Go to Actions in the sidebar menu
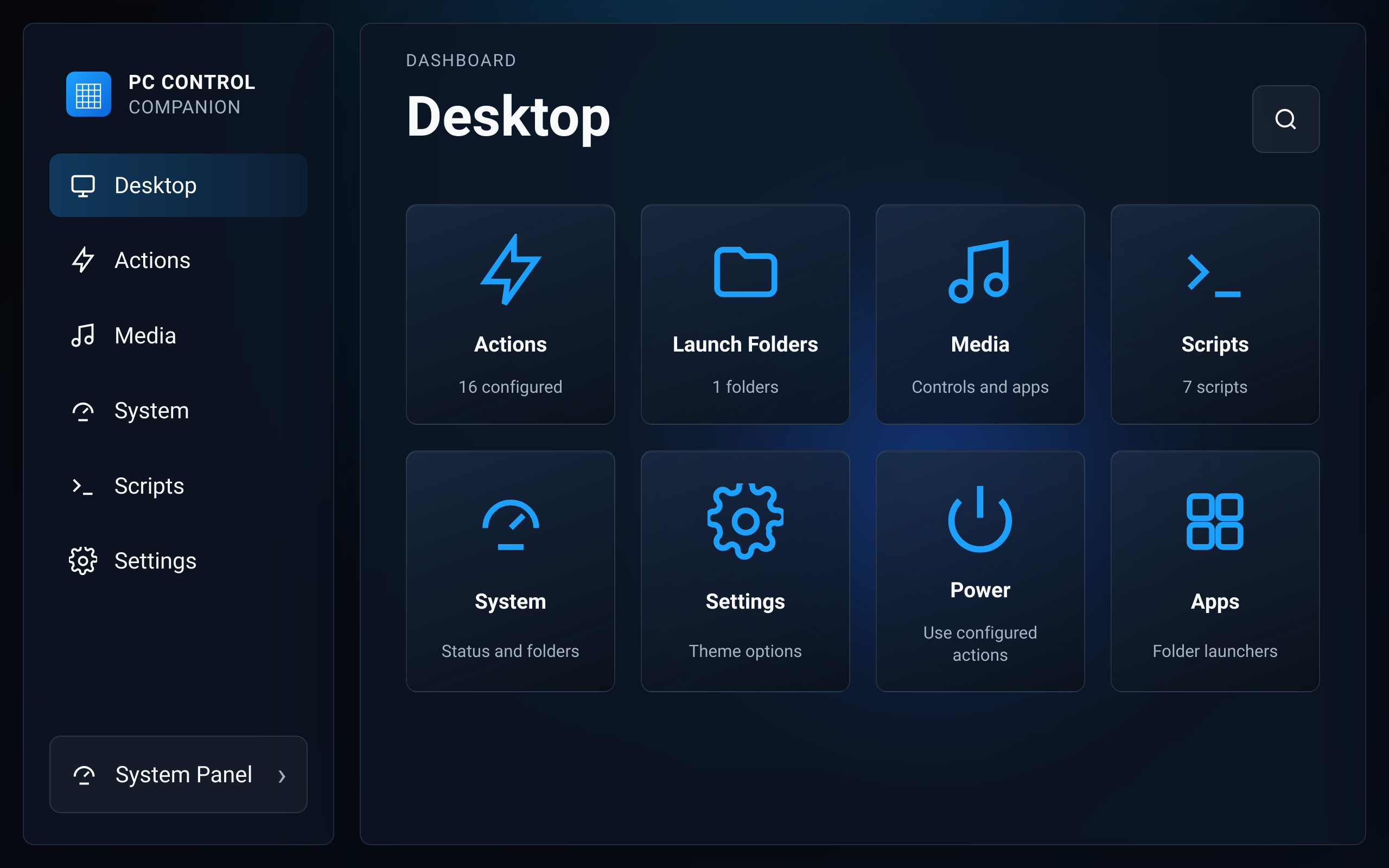The image size is (1389, 868). tap(179, 260)
